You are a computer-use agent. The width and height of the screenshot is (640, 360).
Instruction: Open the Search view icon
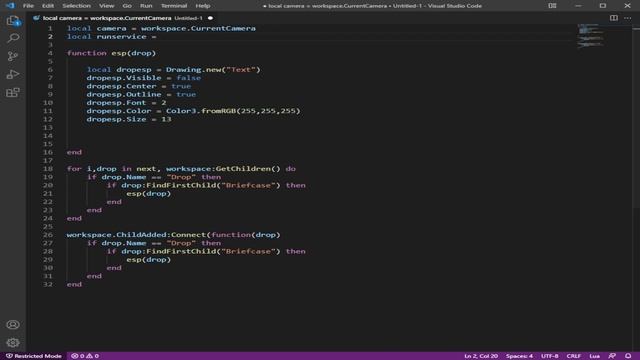pos(13,38)
